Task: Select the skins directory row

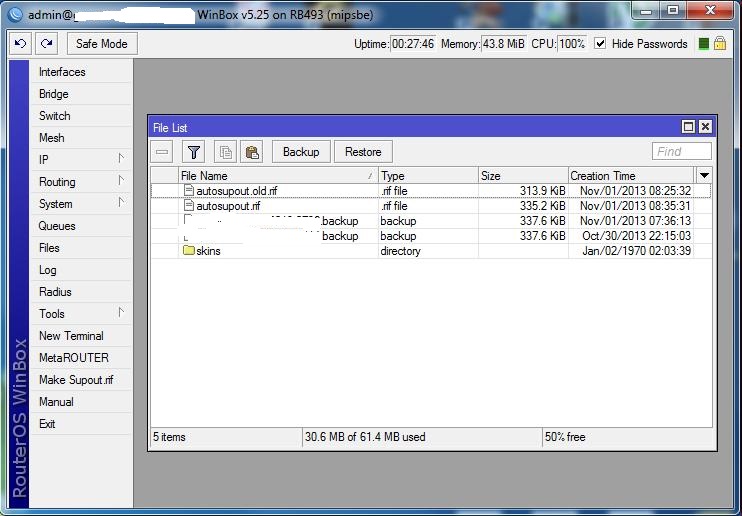Action: pyautogui.click(x=431, y=251)
